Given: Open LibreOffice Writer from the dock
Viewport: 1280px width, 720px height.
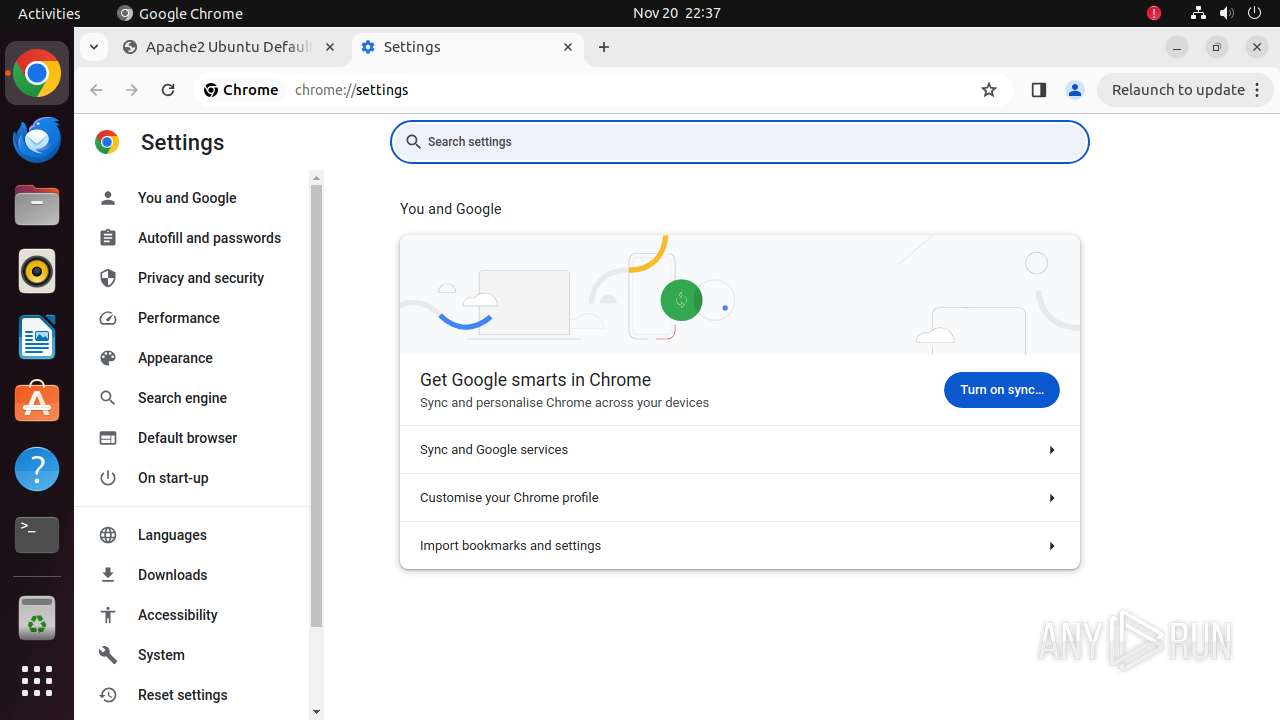Looking at the screenshot, I should click(37, 337).
